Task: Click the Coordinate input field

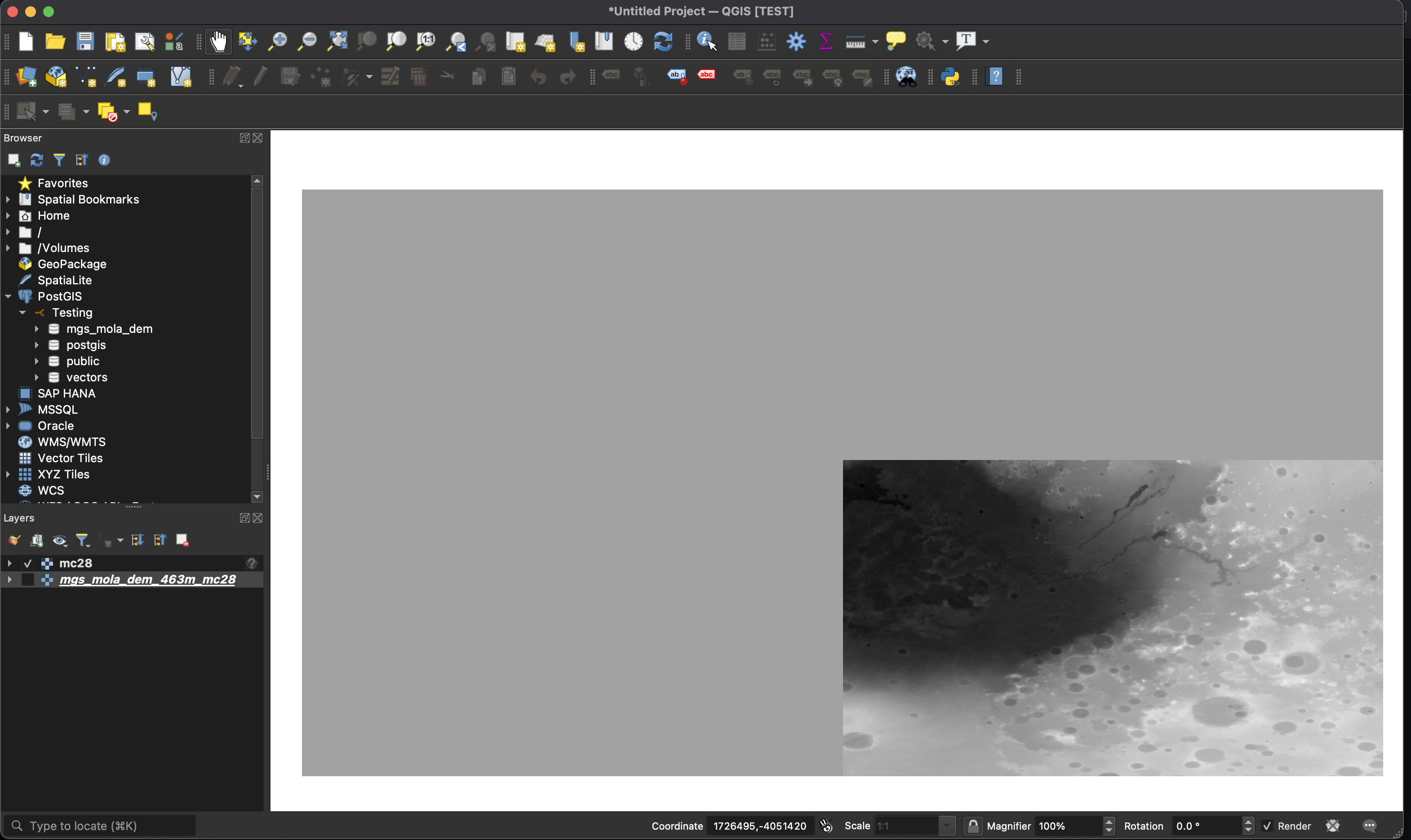Action: tap(760, 826)
